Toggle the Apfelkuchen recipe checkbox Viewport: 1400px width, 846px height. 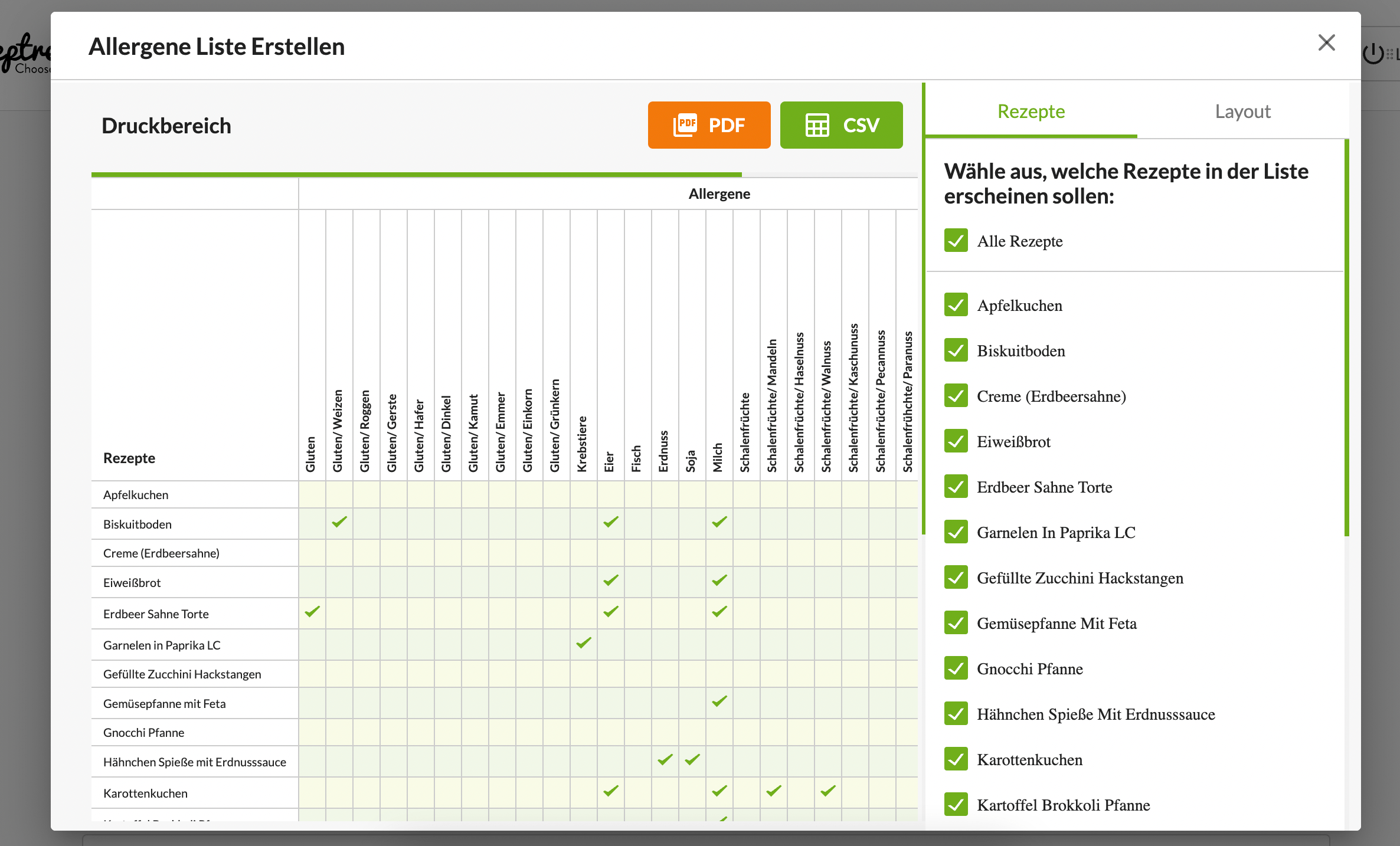pyautogui.click(x=956, y=305)
